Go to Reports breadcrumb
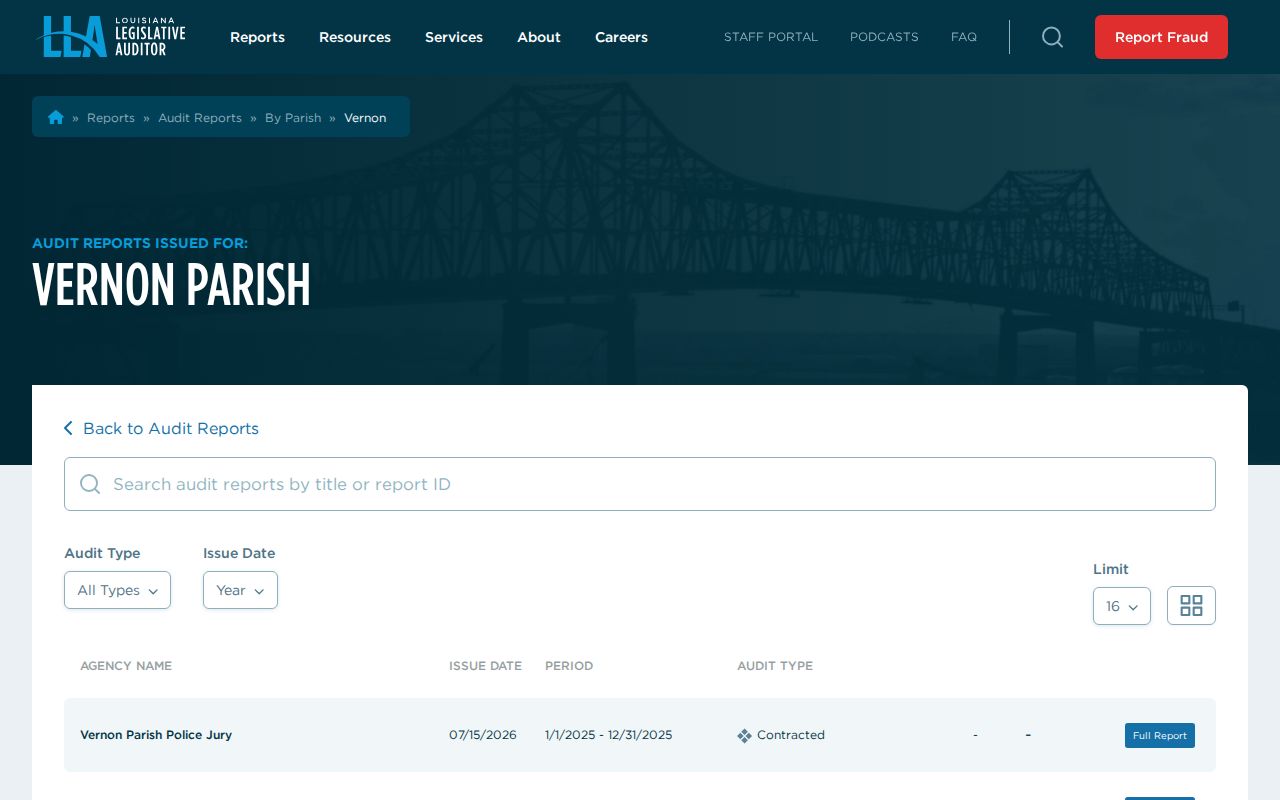The width and height of the screenshot is (1280, 800). 111,118
